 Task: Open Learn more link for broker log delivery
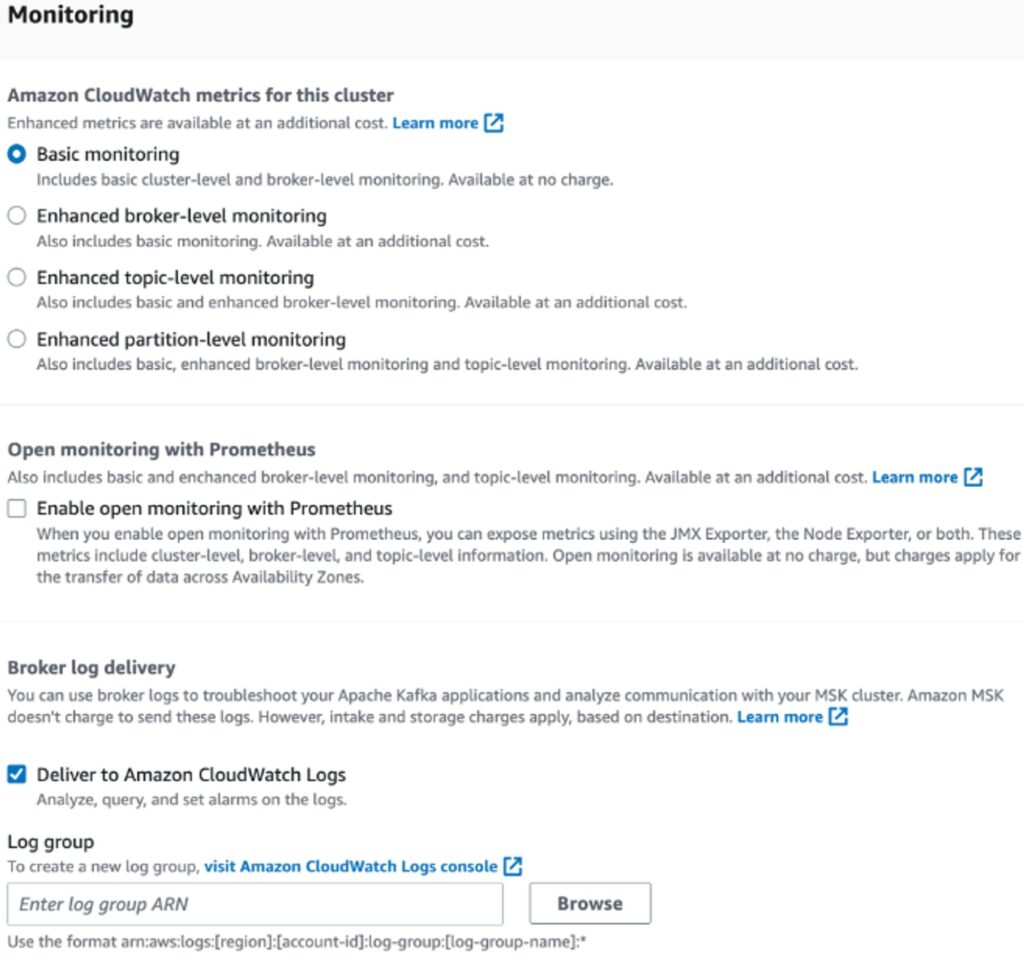(x=780, y=717)
